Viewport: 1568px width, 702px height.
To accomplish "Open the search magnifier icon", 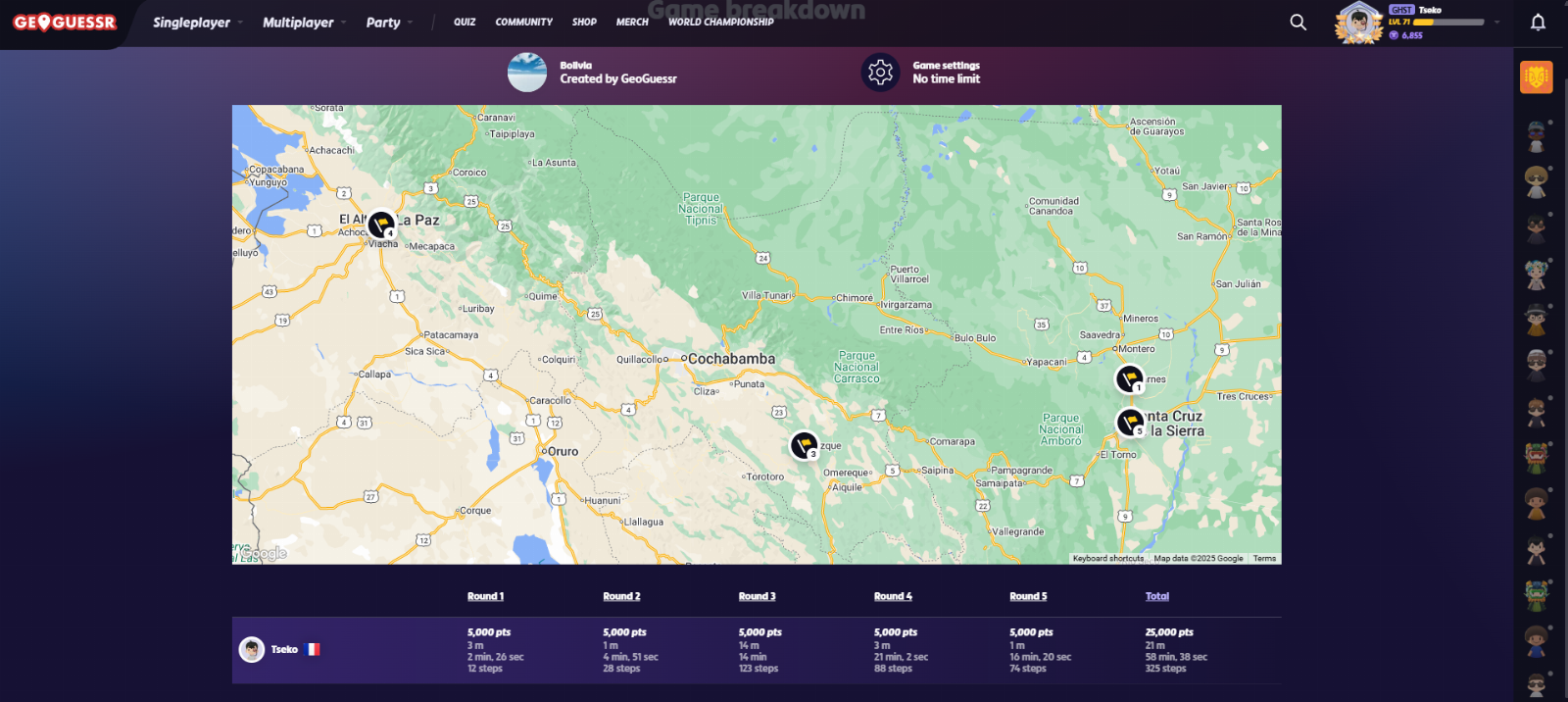I will pos(1298,23).
